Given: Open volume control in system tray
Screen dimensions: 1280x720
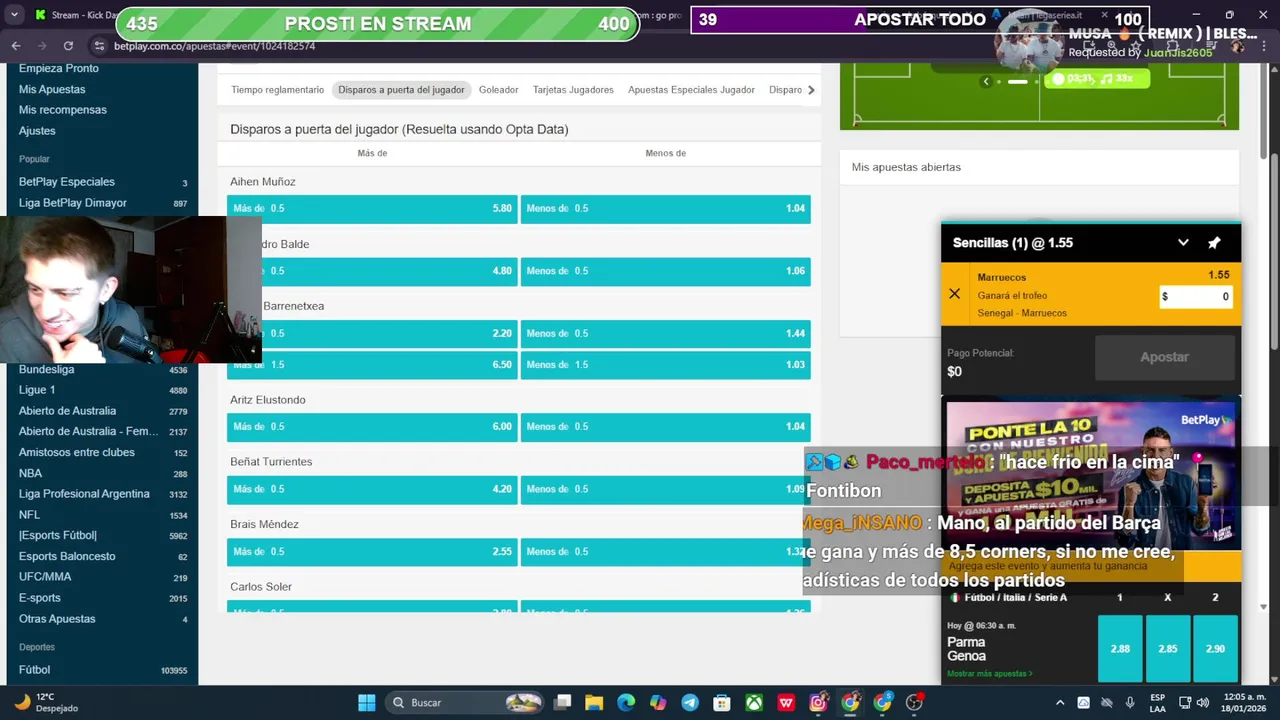Looking at the screenshot, I should (x=1205, y=703).
